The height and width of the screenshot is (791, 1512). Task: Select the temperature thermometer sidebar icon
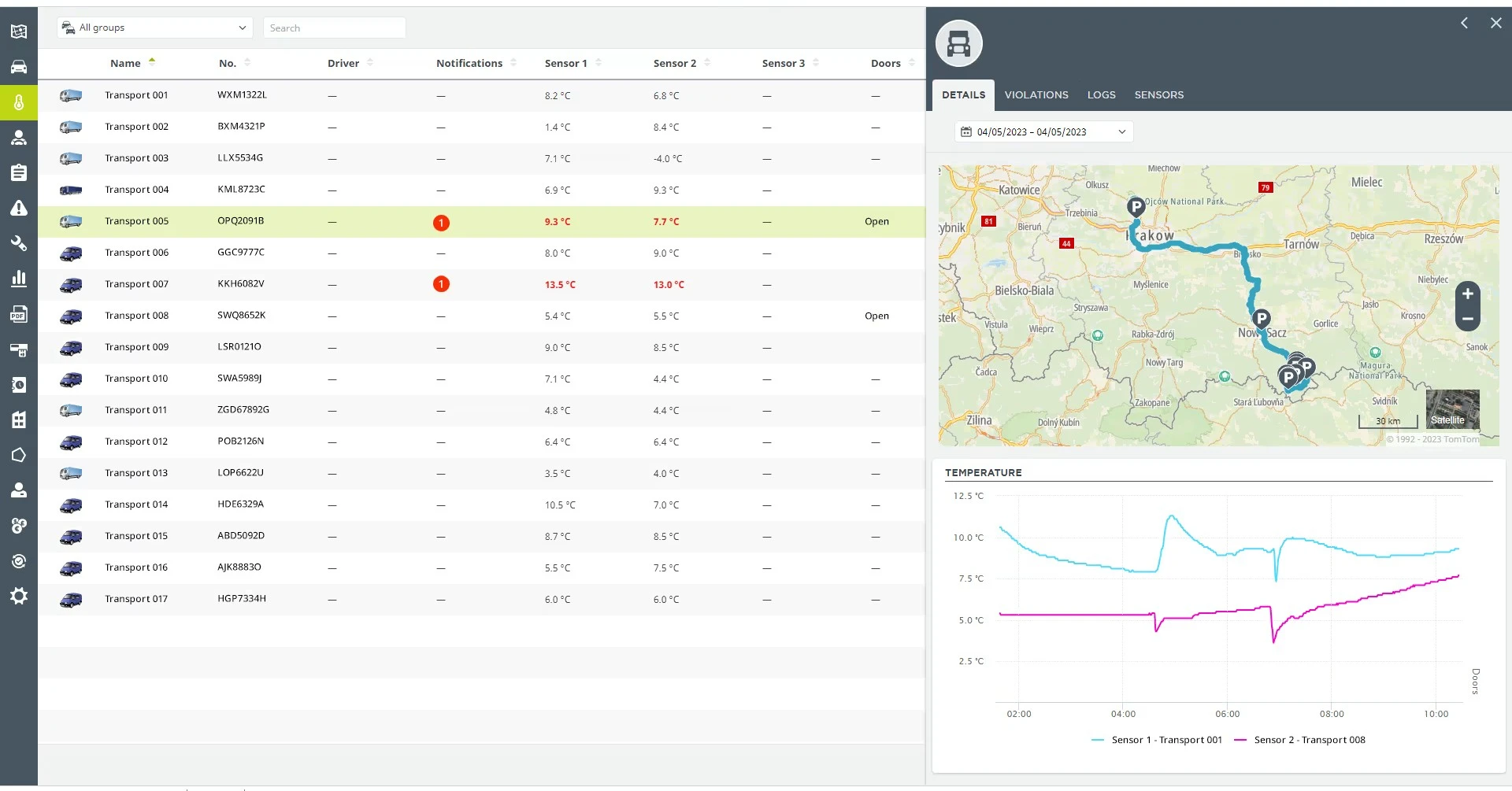coord(19,102)
